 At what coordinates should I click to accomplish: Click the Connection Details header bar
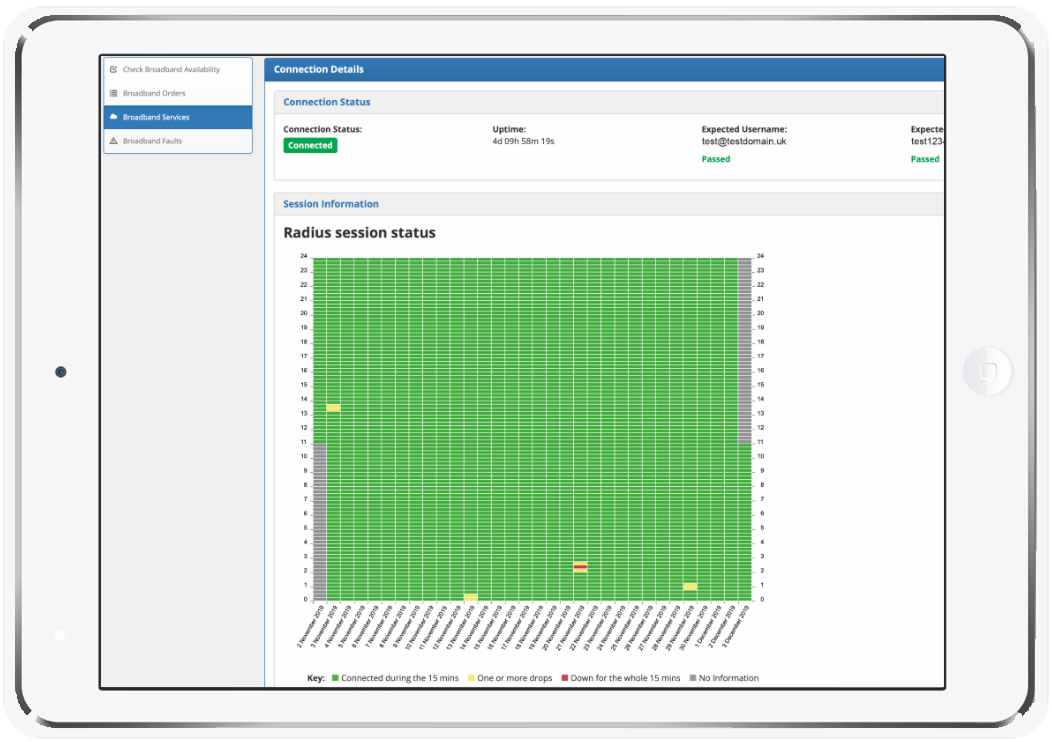click(x=319, y=69)
